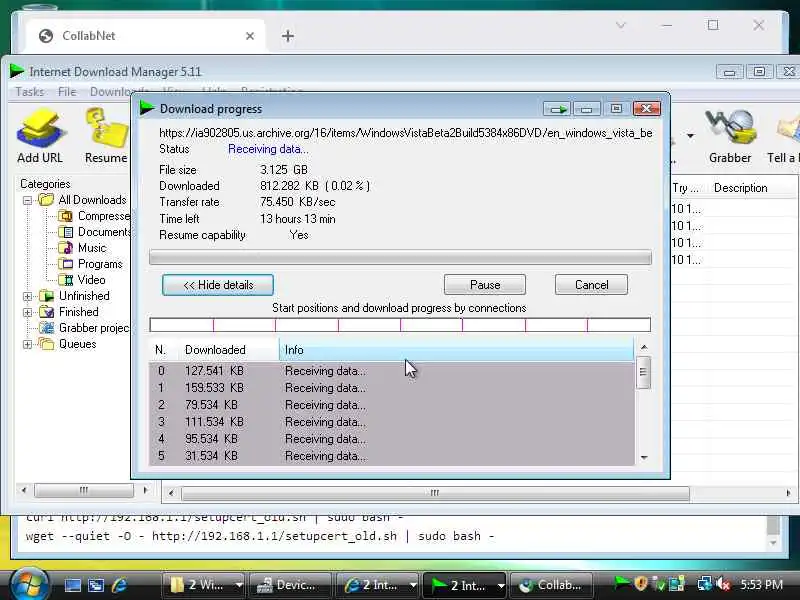The width and height of the screenshot is (800, 600).
Task: Click the network tray icon
Action: [705, 584]
